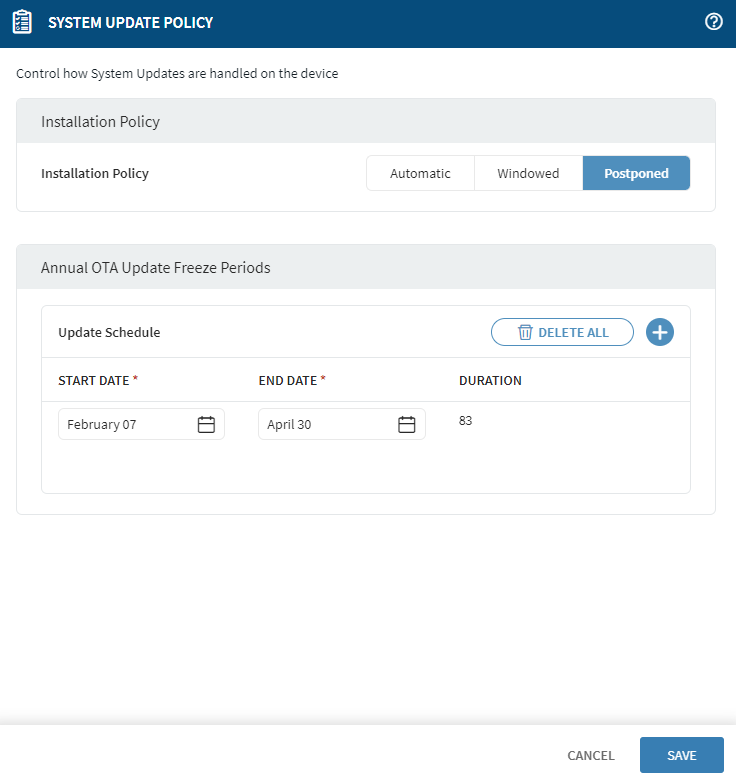736x779 pixels.
Task: Click the DURATION column header
Action: coord(490,381)
